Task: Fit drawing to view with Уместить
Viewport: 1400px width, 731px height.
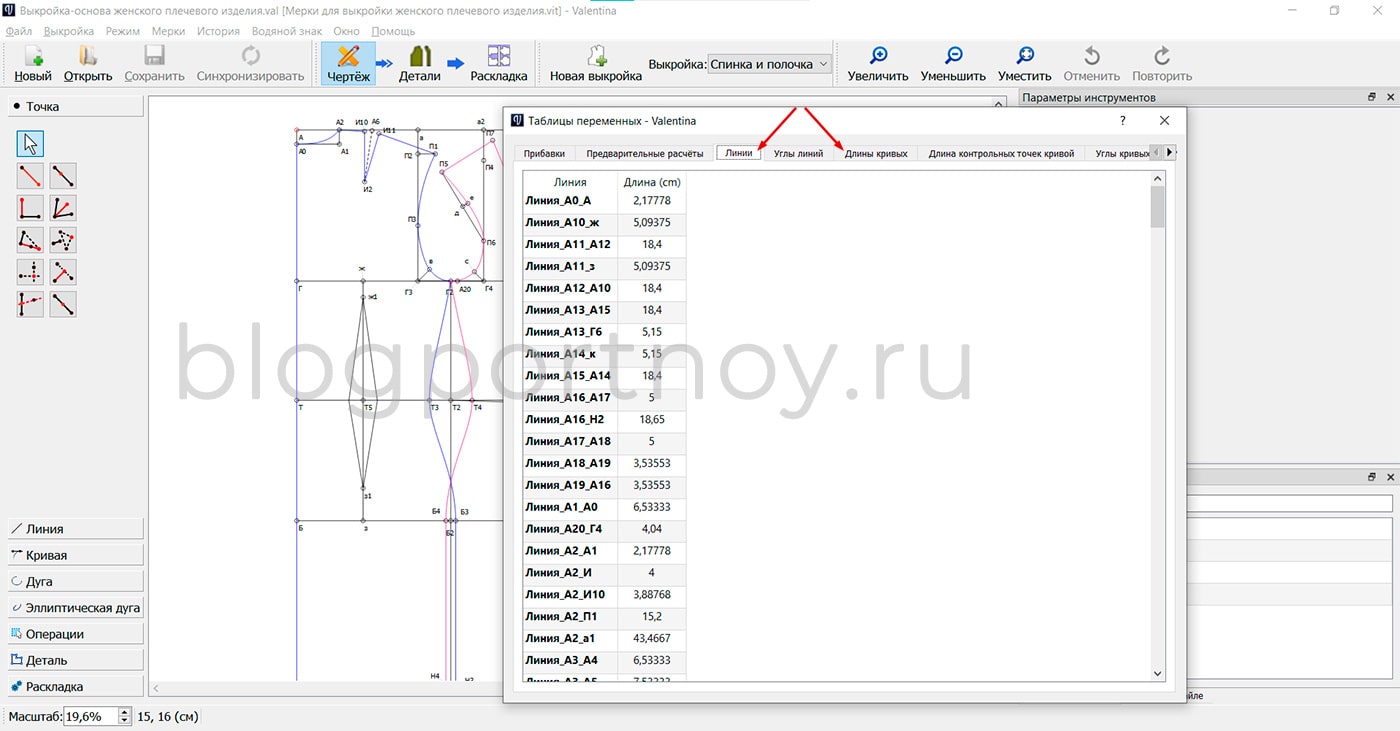Action: pos(1025,64)
